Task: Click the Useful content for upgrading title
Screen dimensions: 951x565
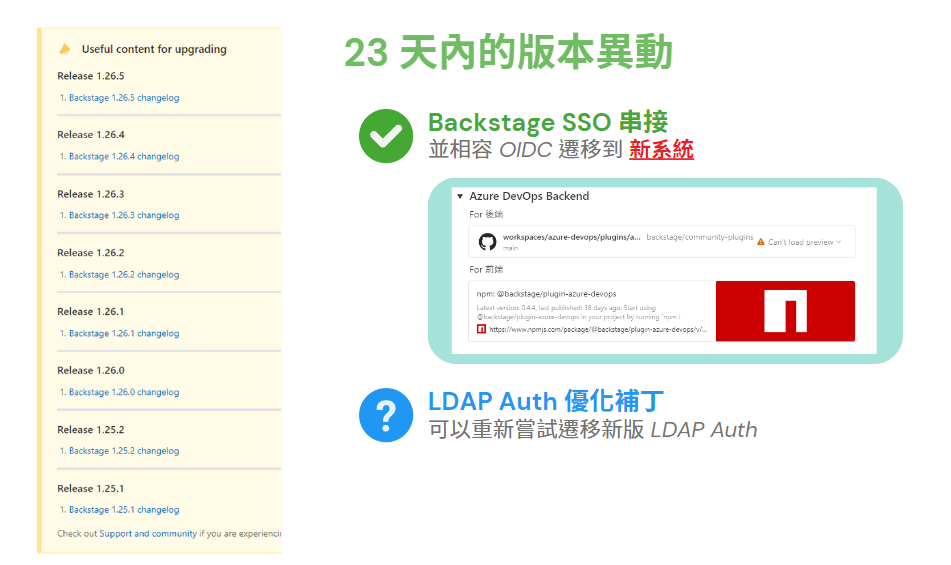Action: (x=154, y=49)
